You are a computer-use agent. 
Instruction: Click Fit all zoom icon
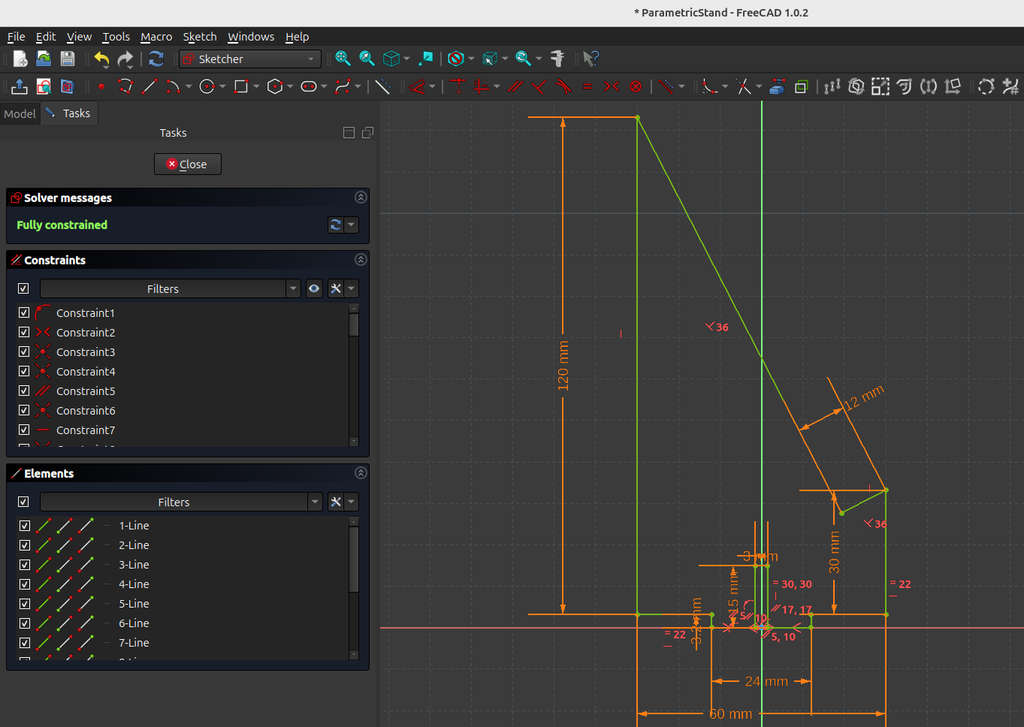pyautogui.click(x=343, y=59)
